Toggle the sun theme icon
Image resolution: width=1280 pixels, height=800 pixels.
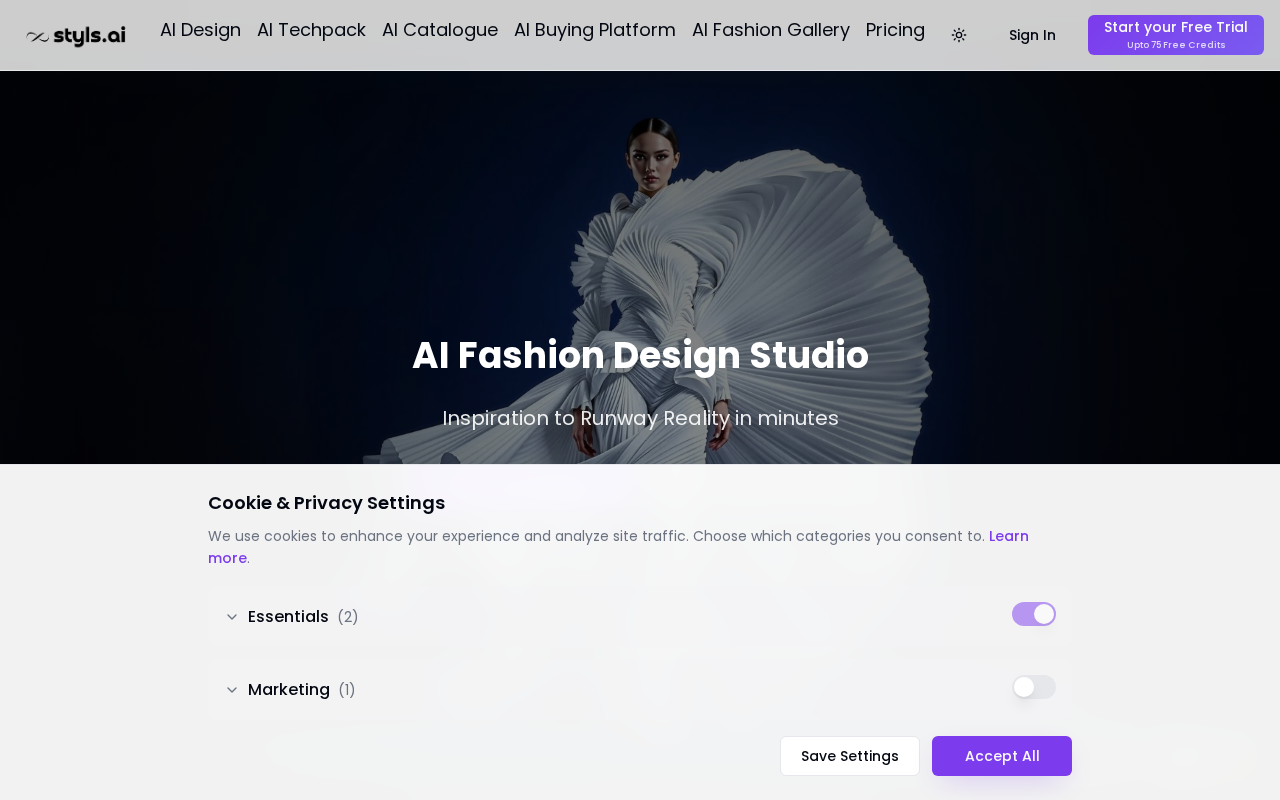tap(959, 35)
